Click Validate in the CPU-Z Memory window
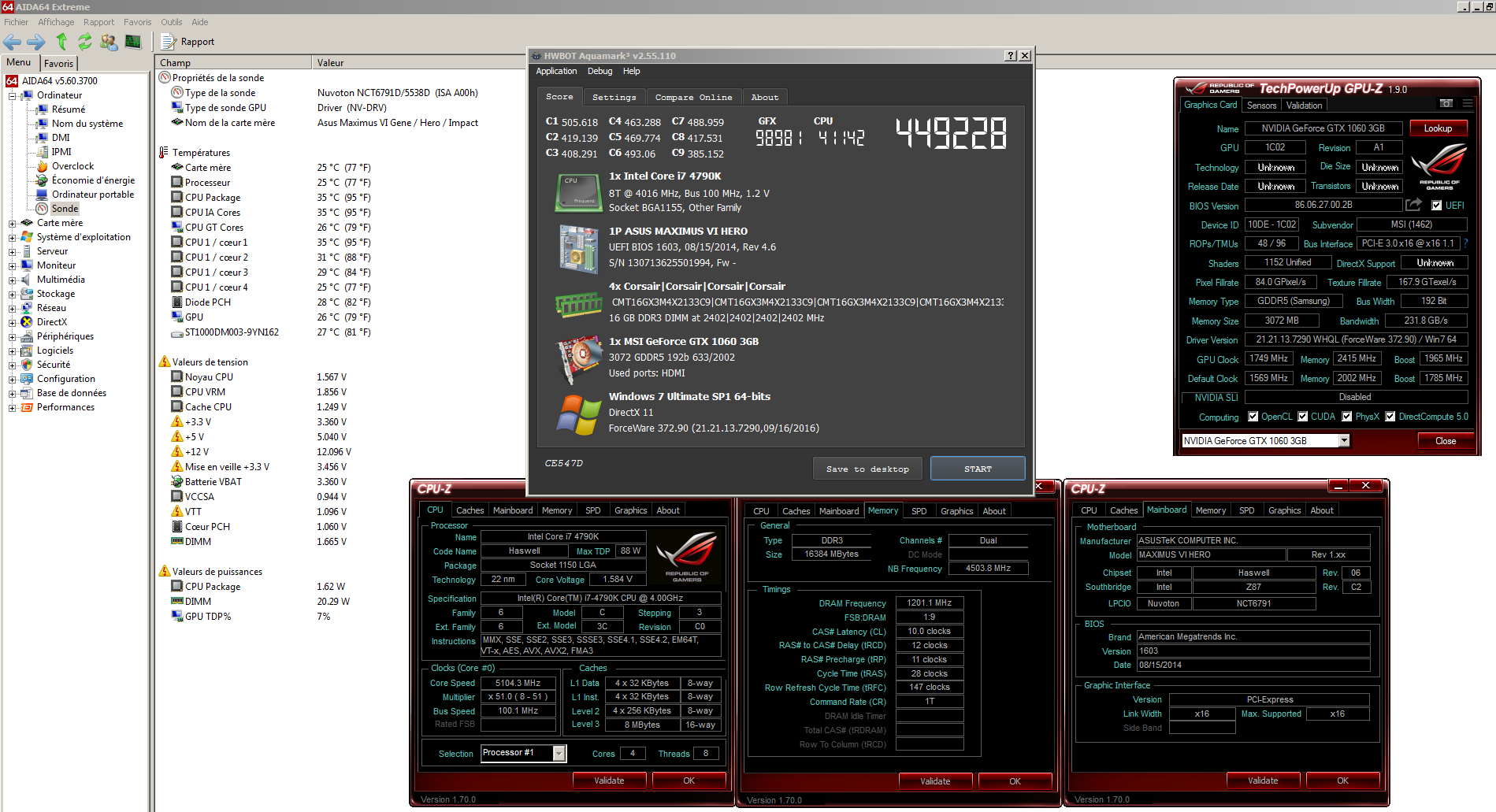Image resolution: width=1496 pixels, height=812 pixels. coord(935,781)
